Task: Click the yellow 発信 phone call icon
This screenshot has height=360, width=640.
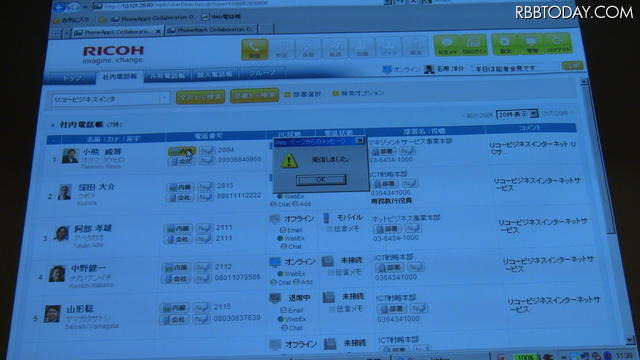Action: click(255, 49)
